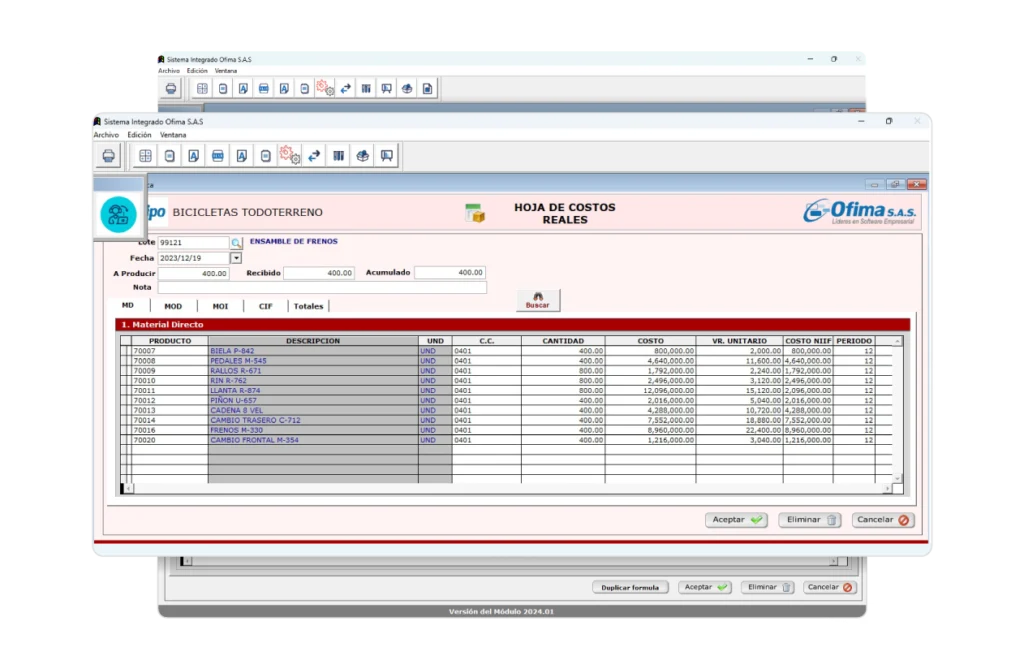
Task: Switch to the MD tab
Action: point(128,305)
